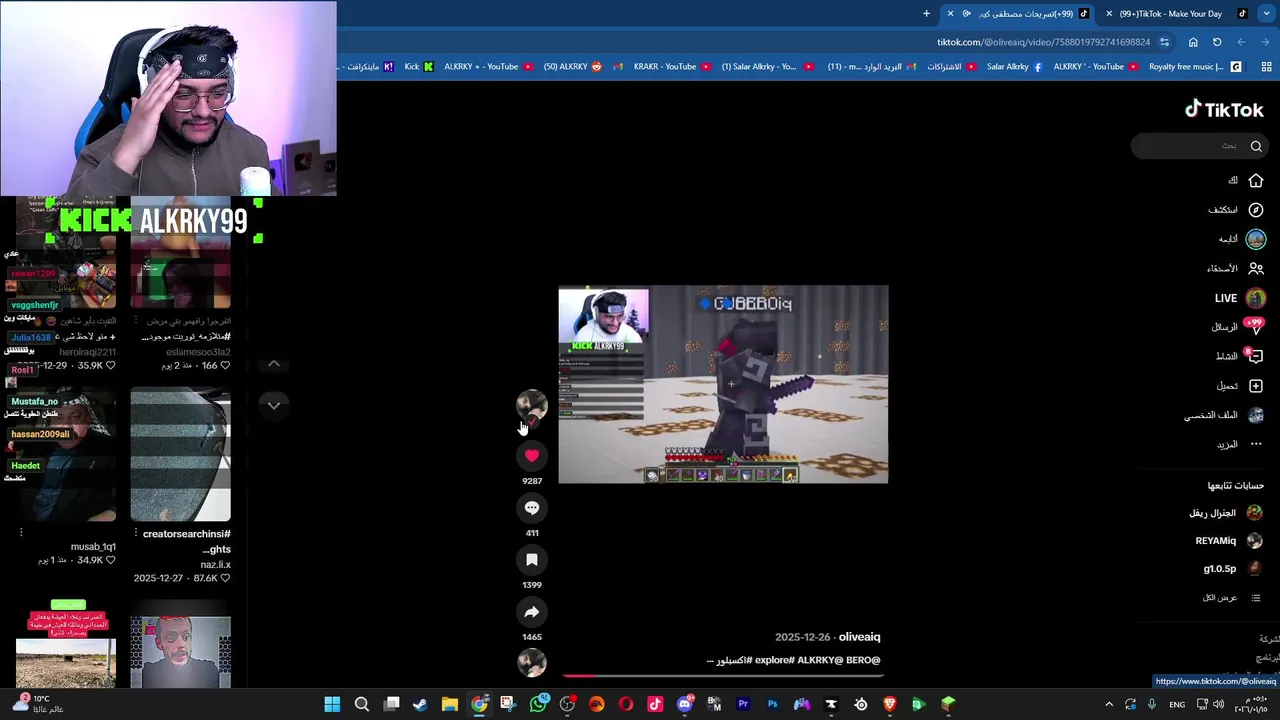
Task: Open the tab search dropdown arrow
Action: (x=1266, y=14)
